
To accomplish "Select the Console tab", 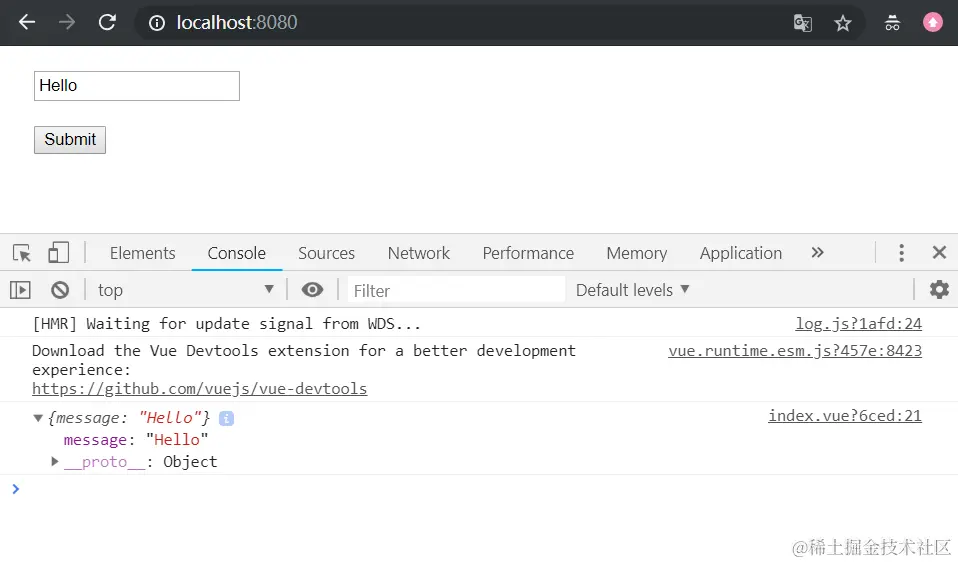I will [236, 253].
